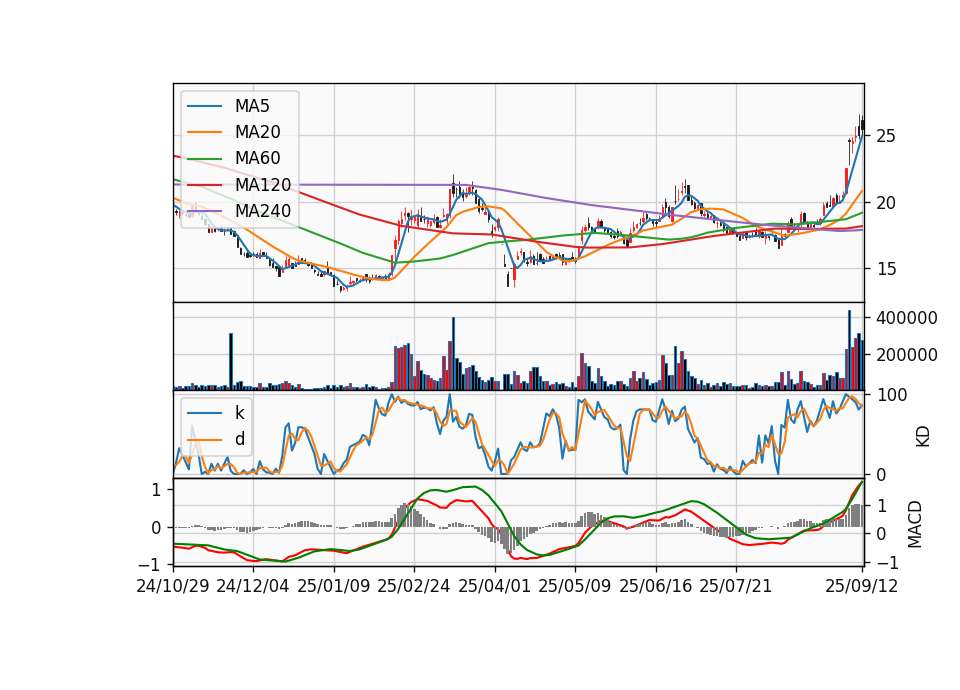Click the price axis value 20
Screen dimensions: 960x690
[885, 203]
